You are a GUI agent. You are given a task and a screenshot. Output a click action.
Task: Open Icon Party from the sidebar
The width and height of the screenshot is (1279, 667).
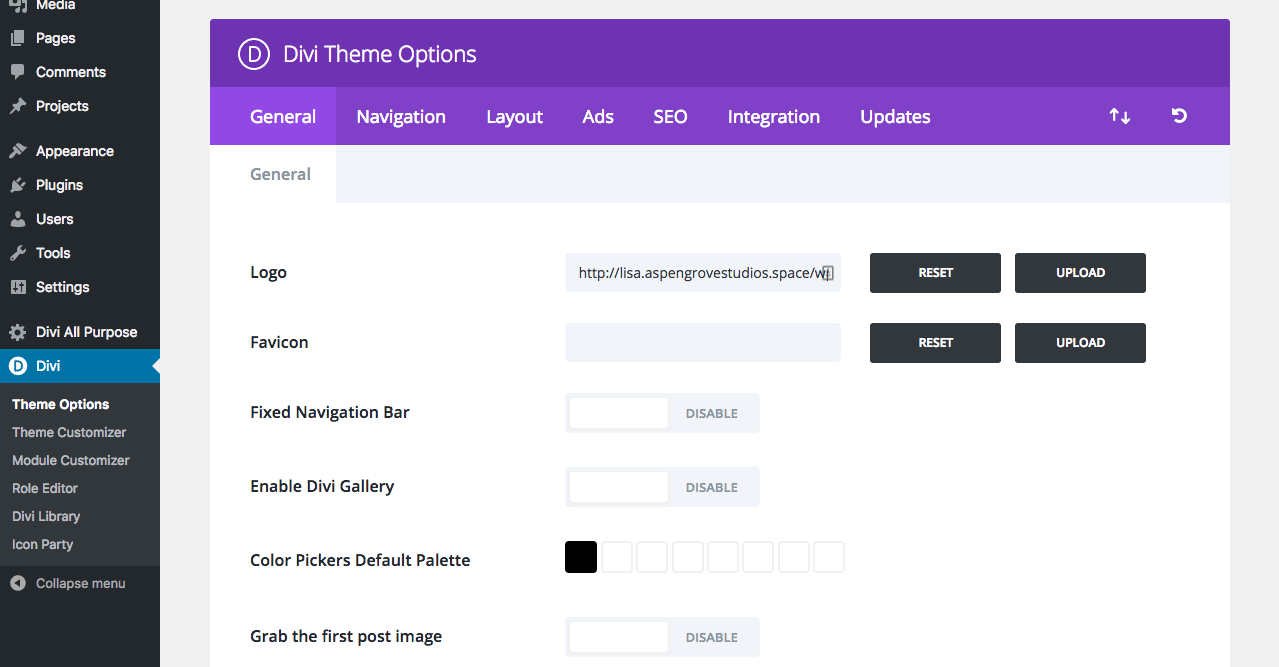coord(43,544)
